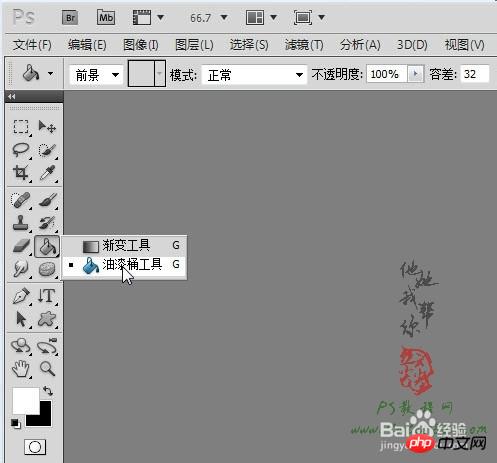Open the 视图(V) menu

[x=464, y=45]
